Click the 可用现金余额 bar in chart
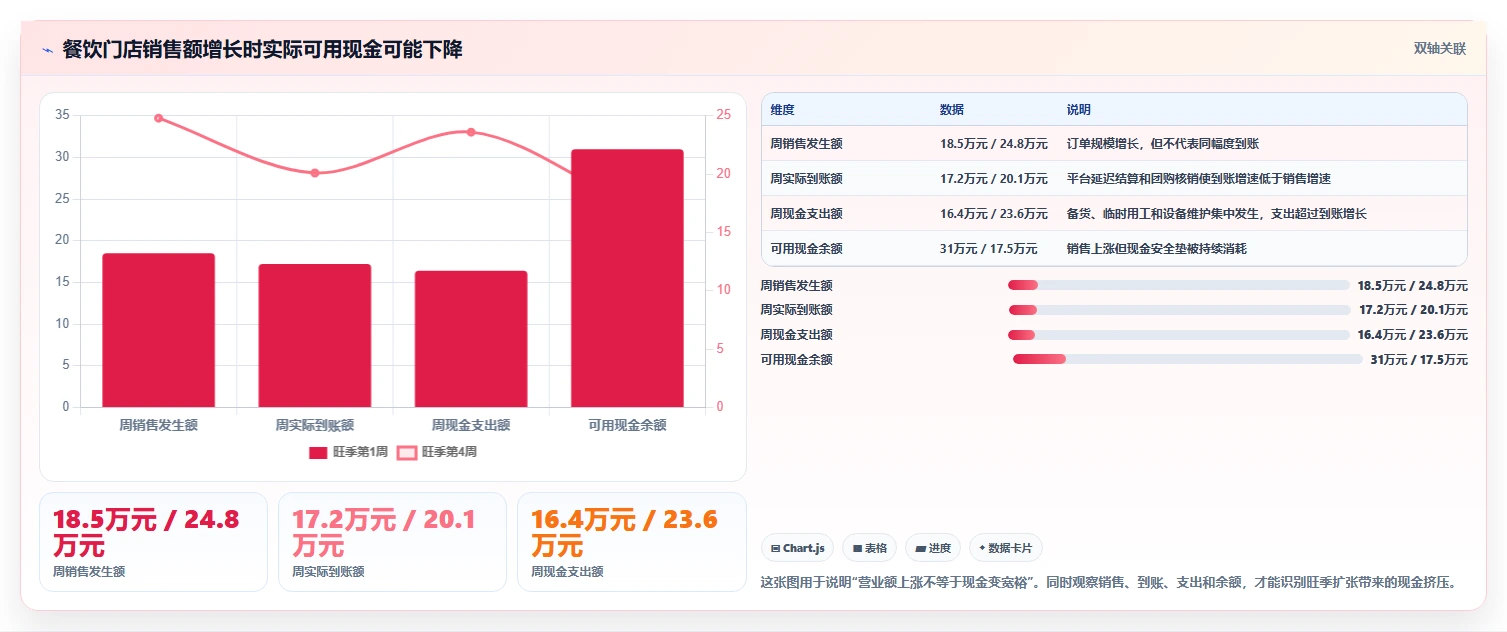 pos(627,278)
